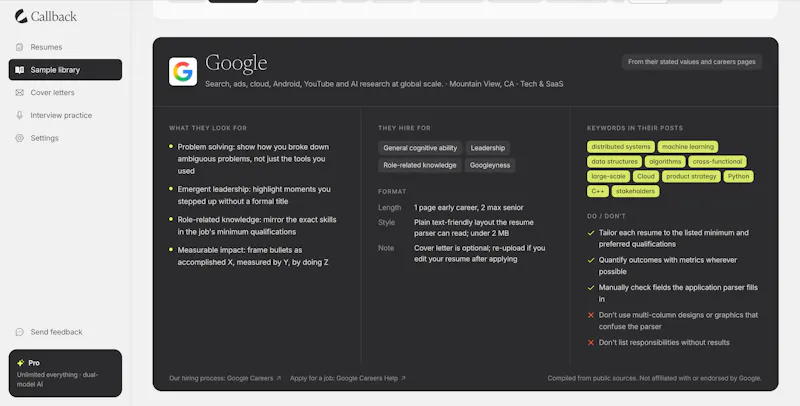The image size is (800, 406).
Task: Click the 'Googleyness' hire-for chip
Action: [490, 165]
